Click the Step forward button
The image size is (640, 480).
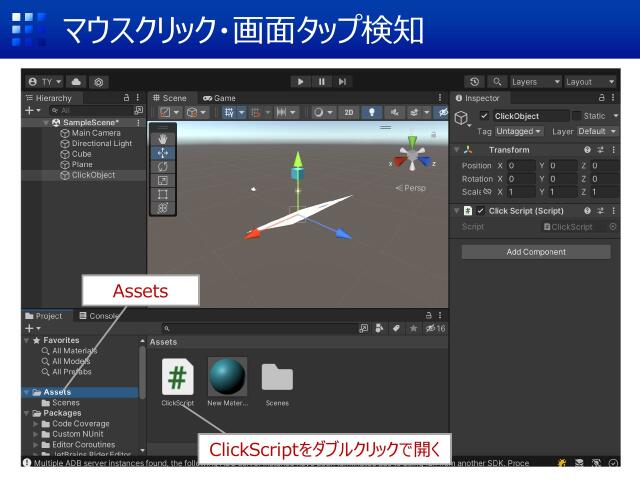click(x=342, y=81)
